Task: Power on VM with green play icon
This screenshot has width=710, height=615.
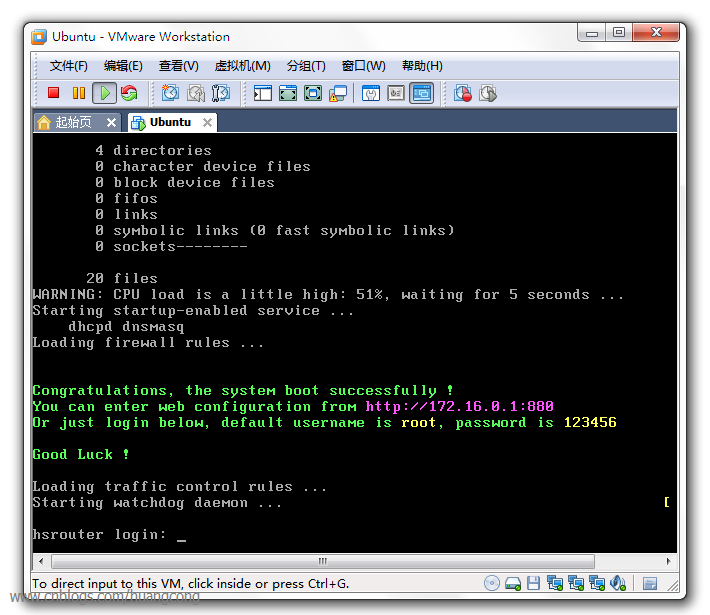Action: pos(105,93)
